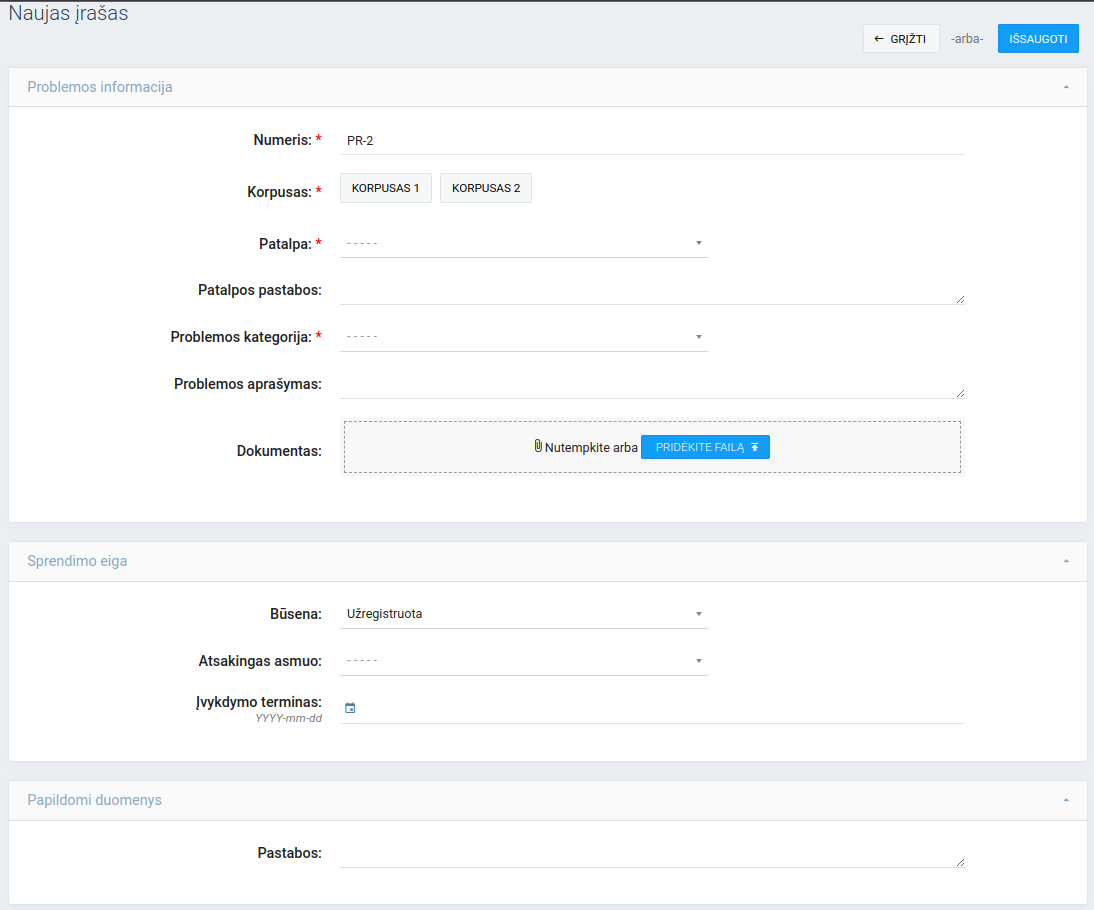
Task: Focus the Numeris field containing PR-2
Action: click(x=652, y=141)
